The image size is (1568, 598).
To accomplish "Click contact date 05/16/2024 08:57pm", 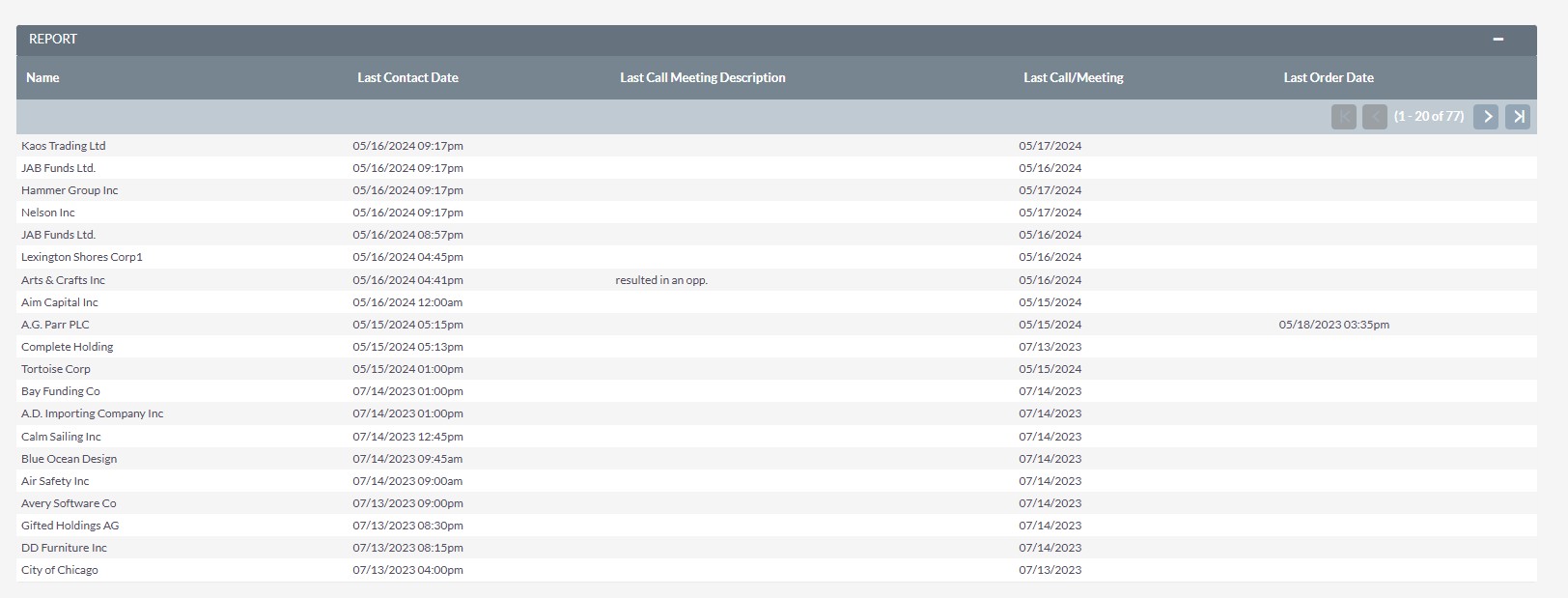I will click(x=407, y=235).
